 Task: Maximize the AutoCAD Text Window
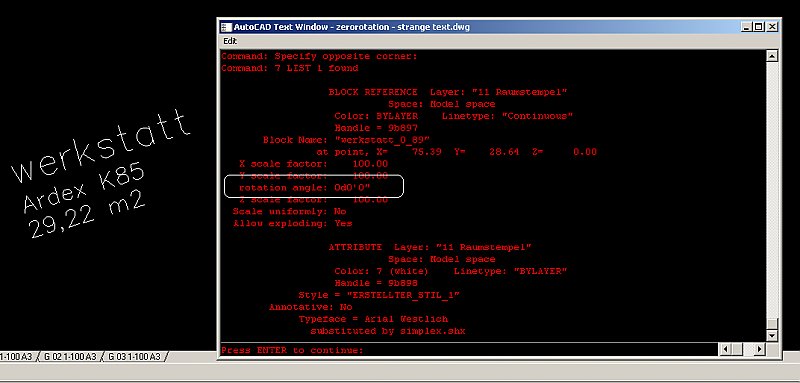[x=759, y=27]
